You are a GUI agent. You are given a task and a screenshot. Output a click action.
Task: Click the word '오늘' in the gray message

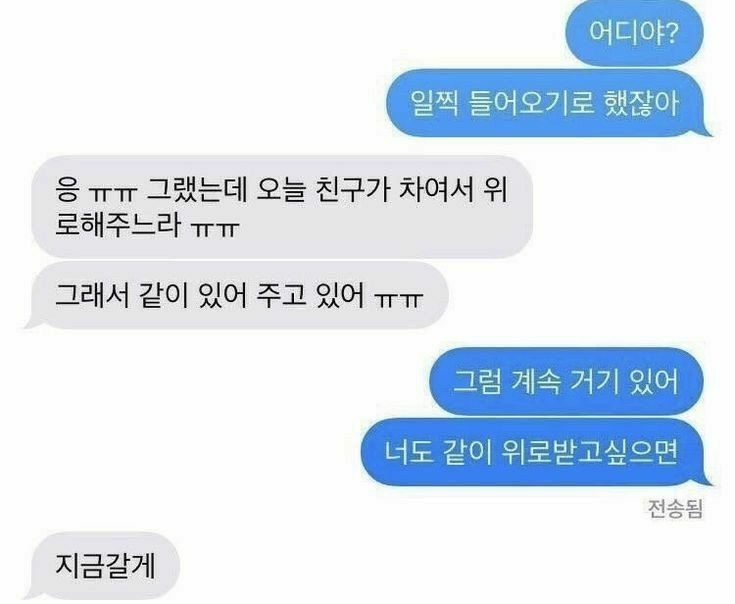tap(281, 190)
